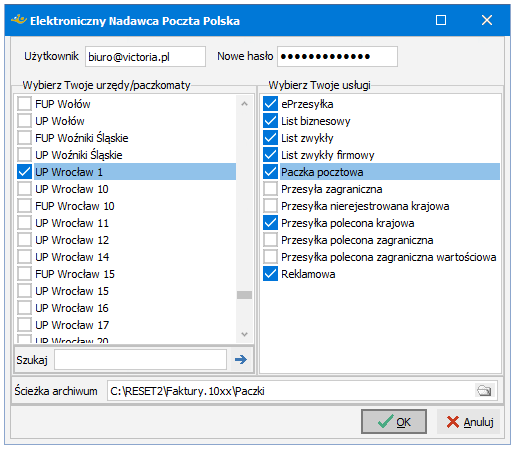Check the UP Wrocław 14 checkbox

(24, 257)
